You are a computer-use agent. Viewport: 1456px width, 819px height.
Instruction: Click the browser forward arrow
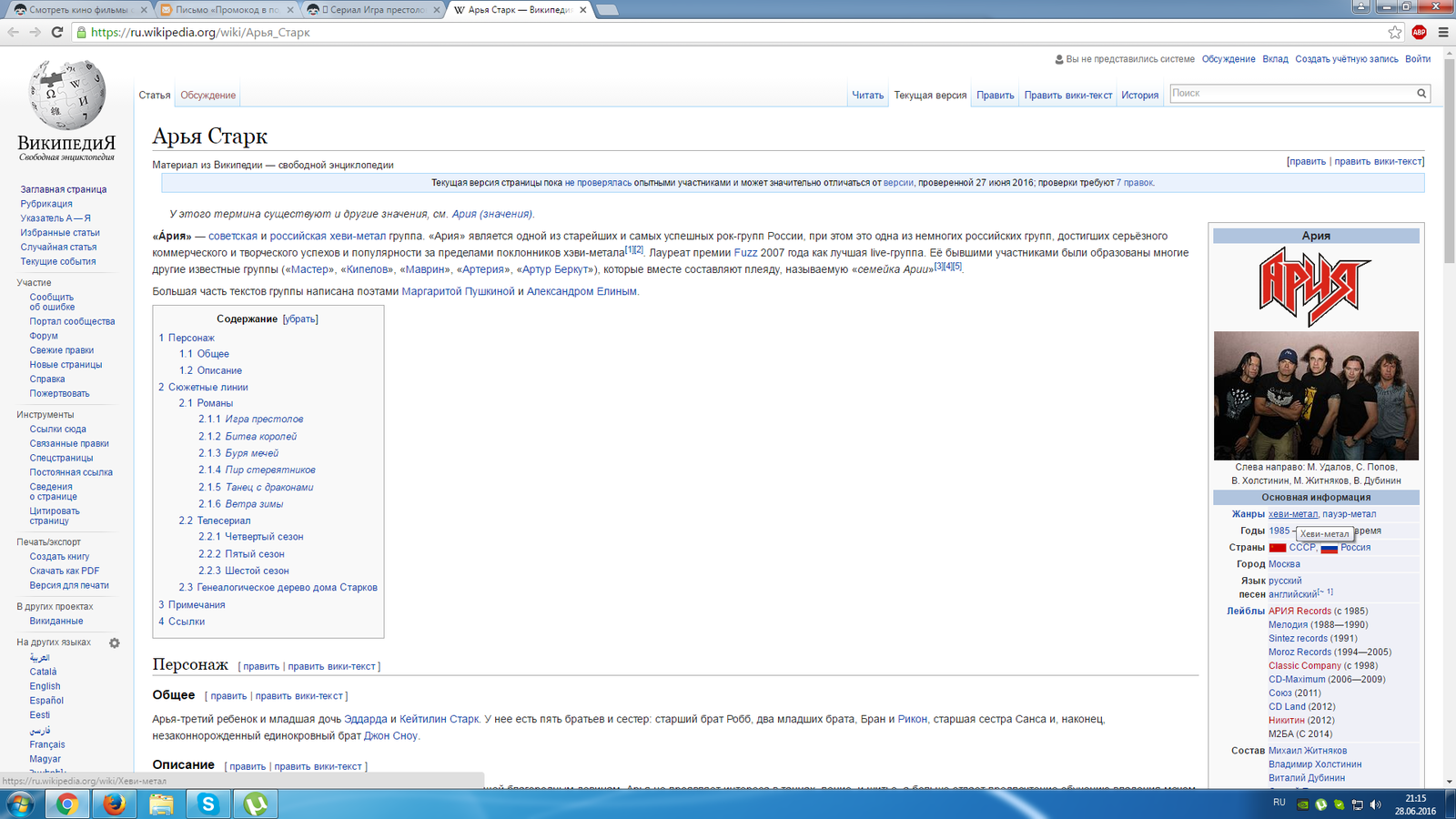coord(35,32)
